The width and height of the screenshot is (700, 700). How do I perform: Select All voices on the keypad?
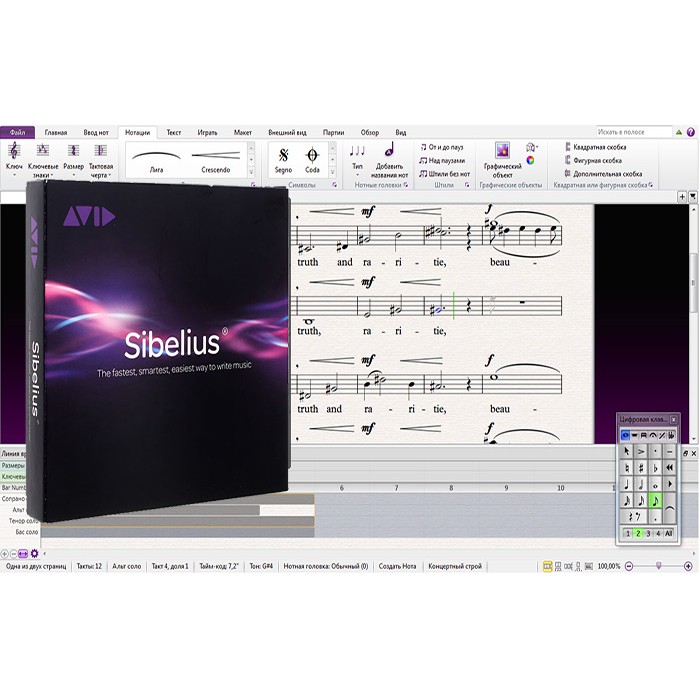pos(668,533)
